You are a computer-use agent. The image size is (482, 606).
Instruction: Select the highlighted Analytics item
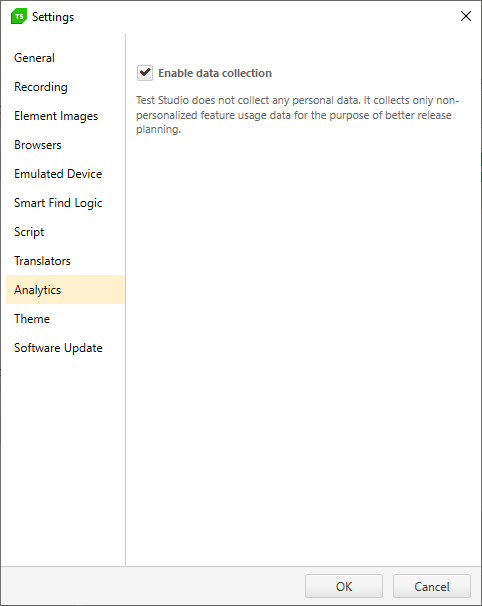coord(65,289)
